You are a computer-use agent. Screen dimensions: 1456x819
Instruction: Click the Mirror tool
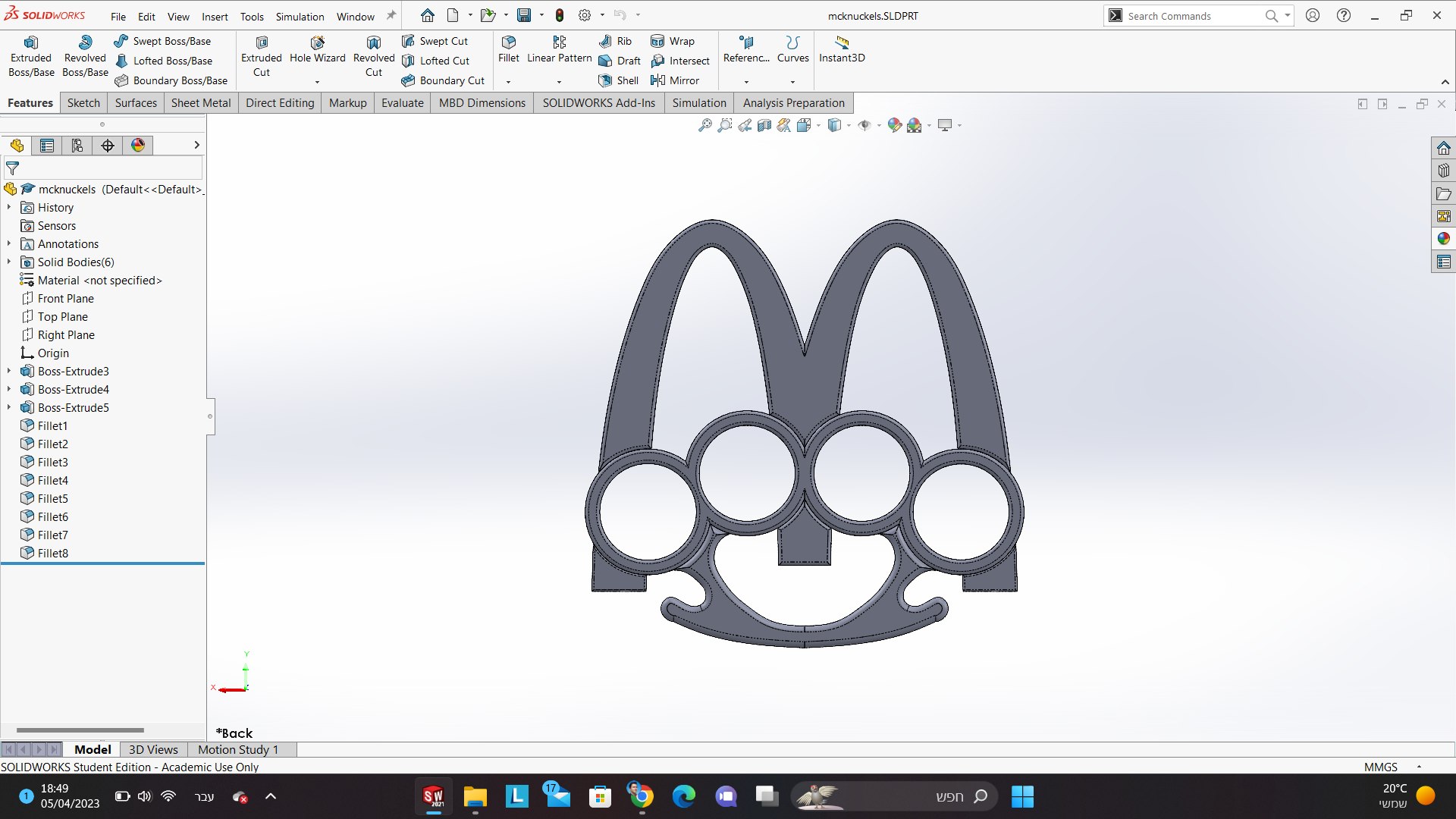tap(675, 80)
